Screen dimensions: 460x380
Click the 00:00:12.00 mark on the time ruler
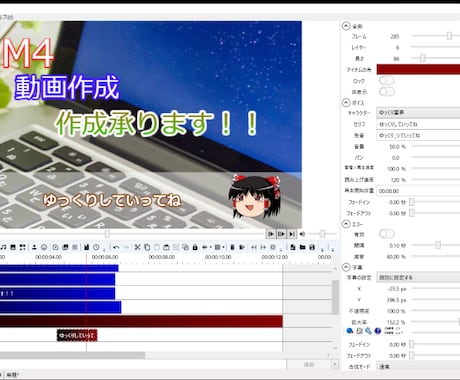(274, 257)
